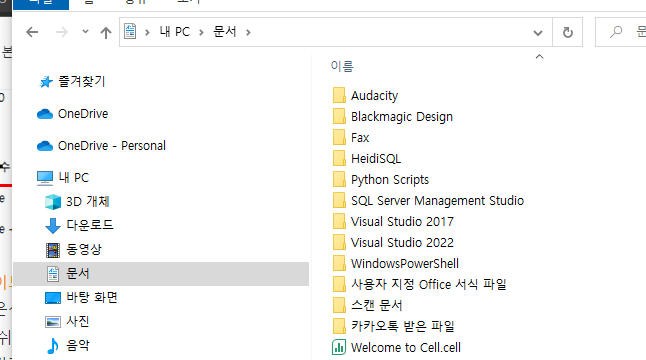Select the Python Scripts folder
This screenshot has width=646, height=360.
pos(390,180)
